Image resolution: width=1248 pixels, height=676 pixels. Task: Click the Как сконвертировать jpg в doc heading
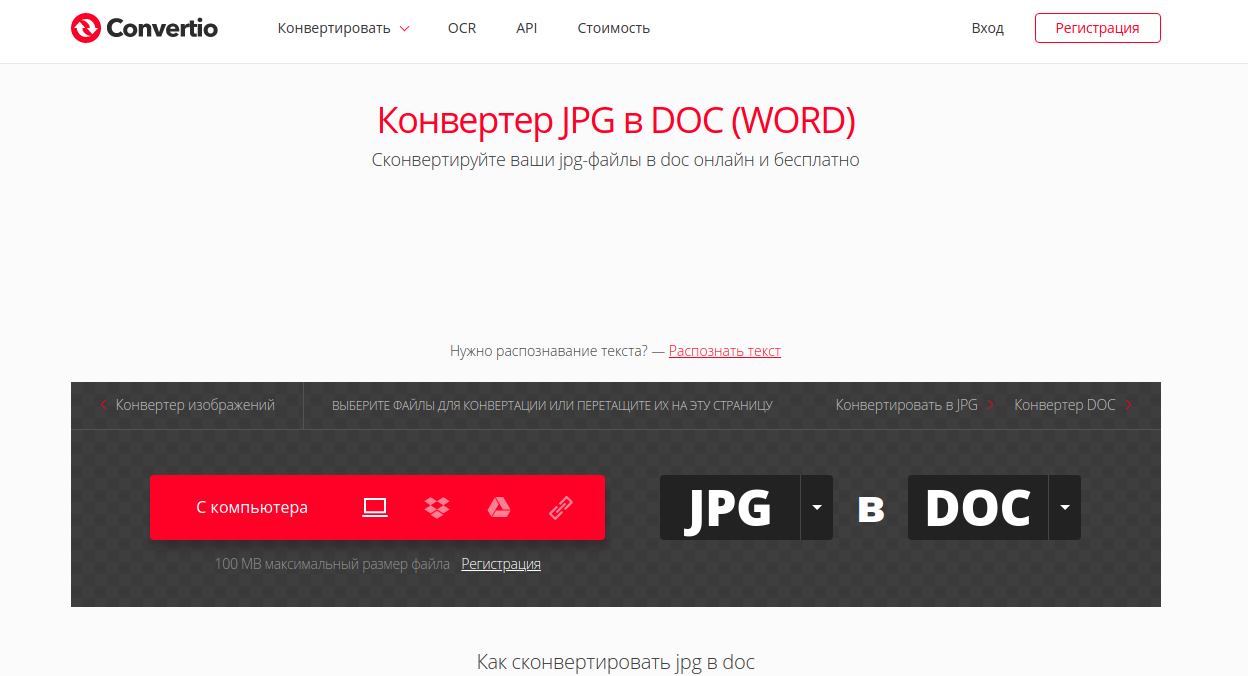tap(616, 662)
